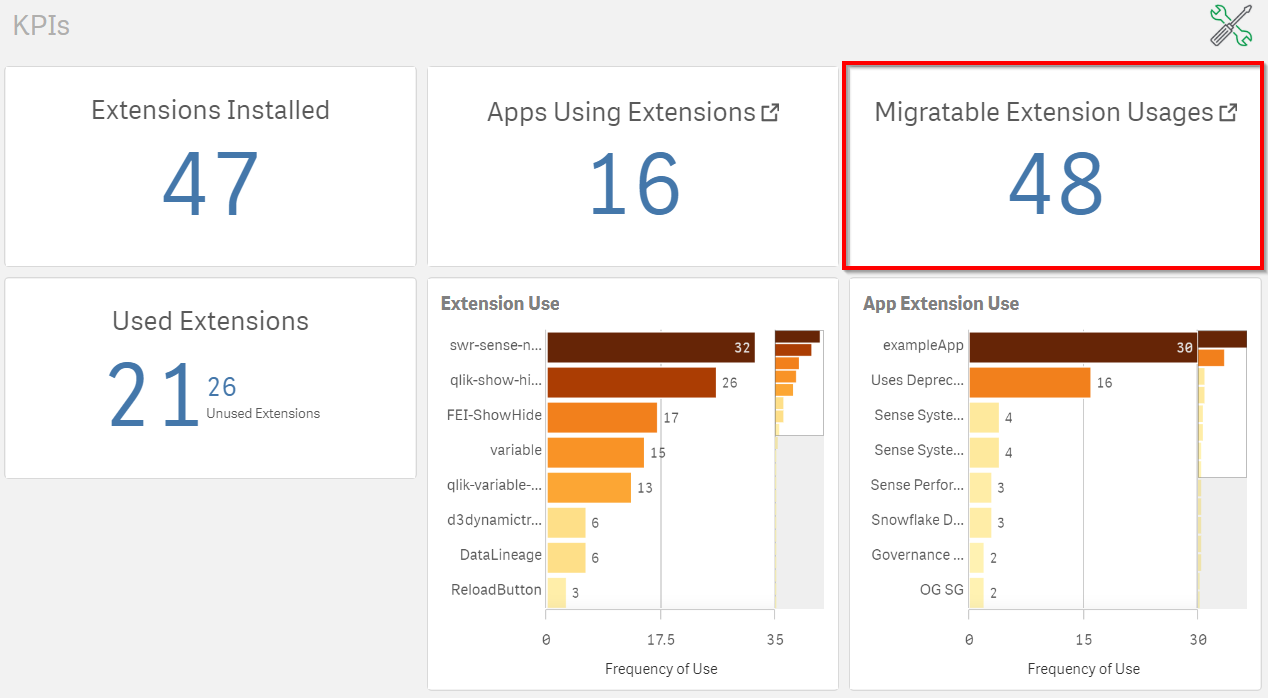Select the swr-sense-n... bar in Extension Use
The height and width of the screenshot is (698, 1268).
click(x=650, y=347)
